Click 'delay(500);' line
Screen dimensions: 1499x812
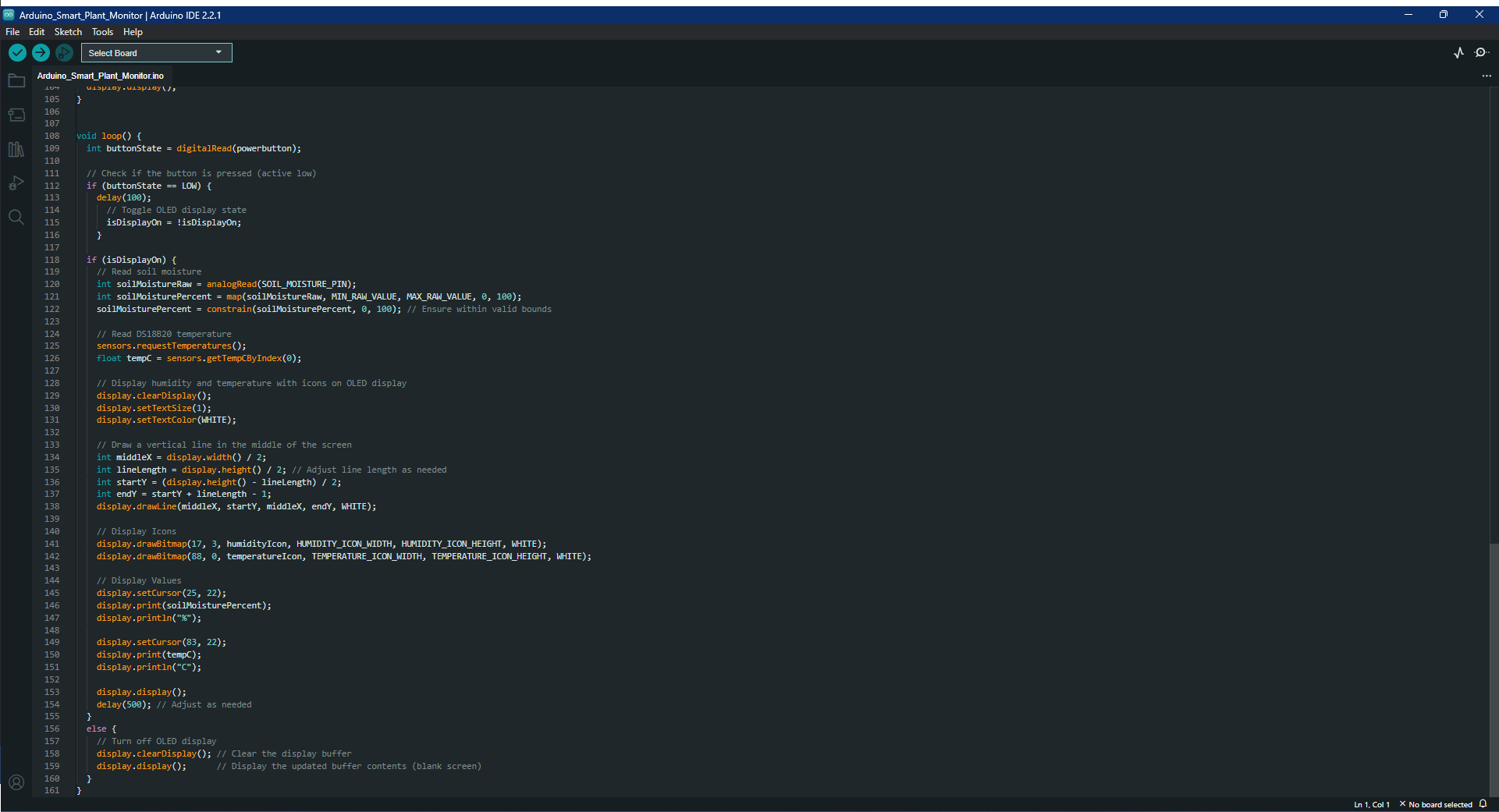124,704
